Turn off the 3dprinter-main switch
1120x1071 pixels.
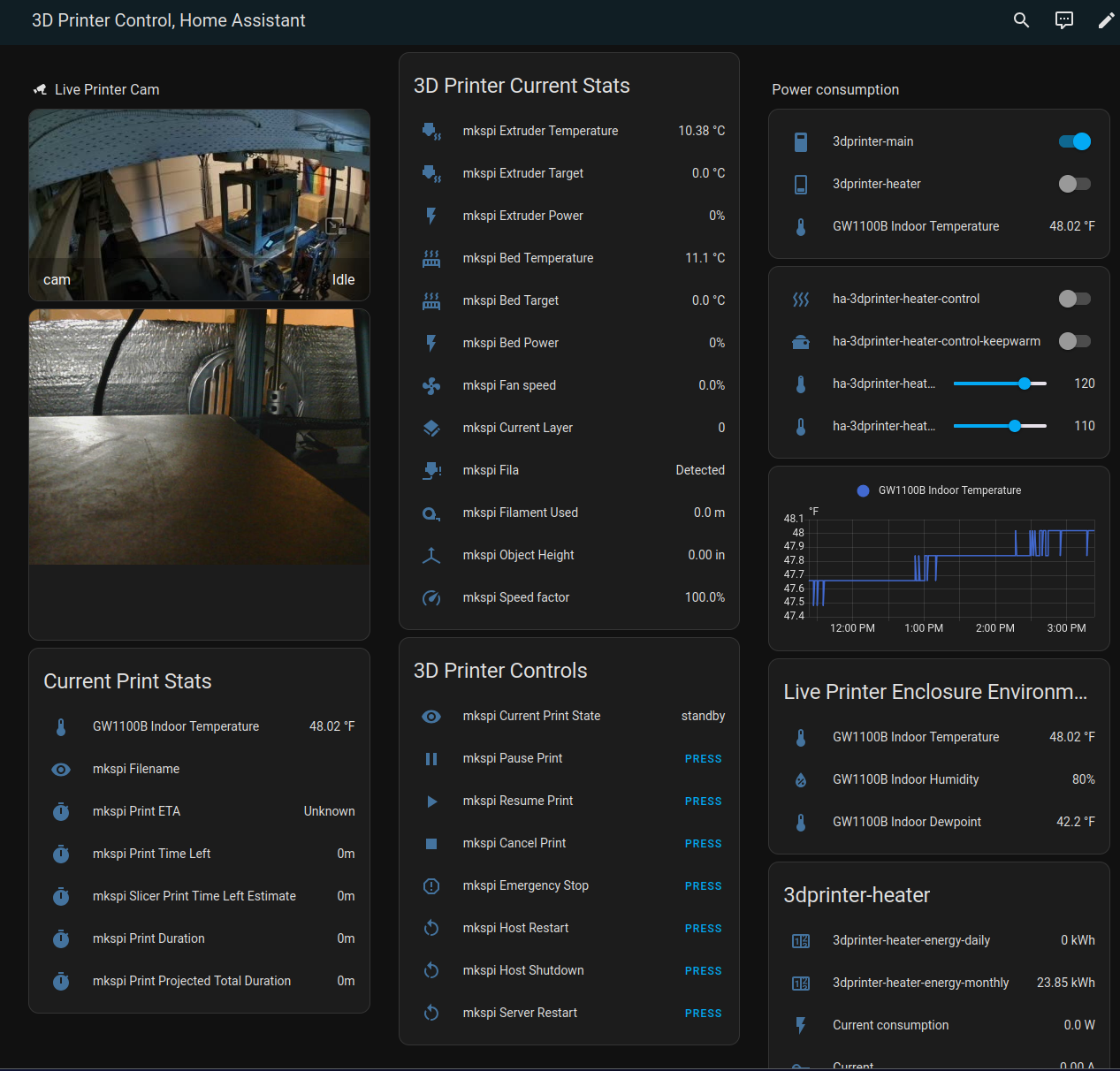pos(1075,141)
